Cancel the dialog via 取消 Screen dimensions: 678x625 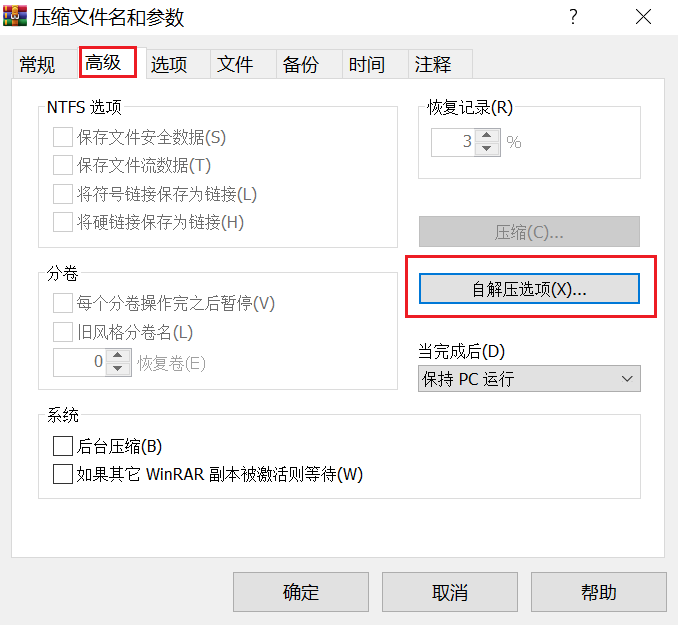[x=450, y=592]
